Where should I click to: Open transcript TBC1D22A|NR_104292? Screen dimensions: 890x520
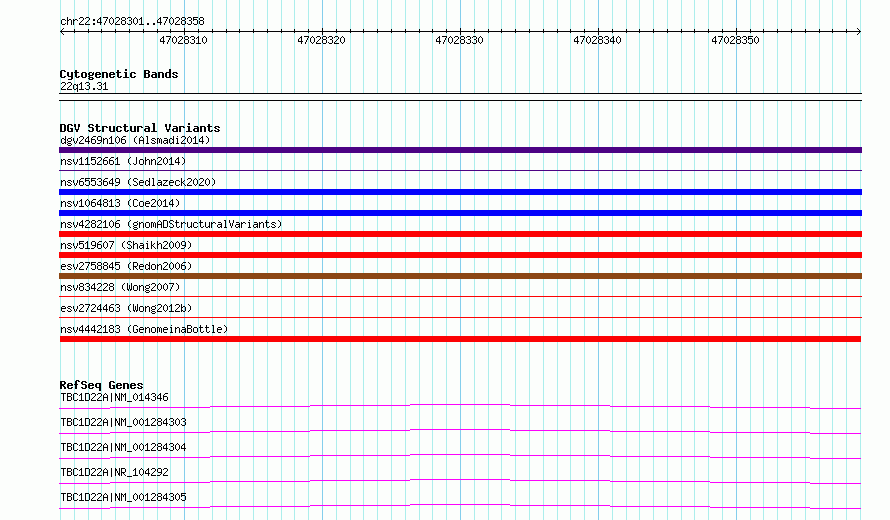pyautogui.click(x=114, y=472)
